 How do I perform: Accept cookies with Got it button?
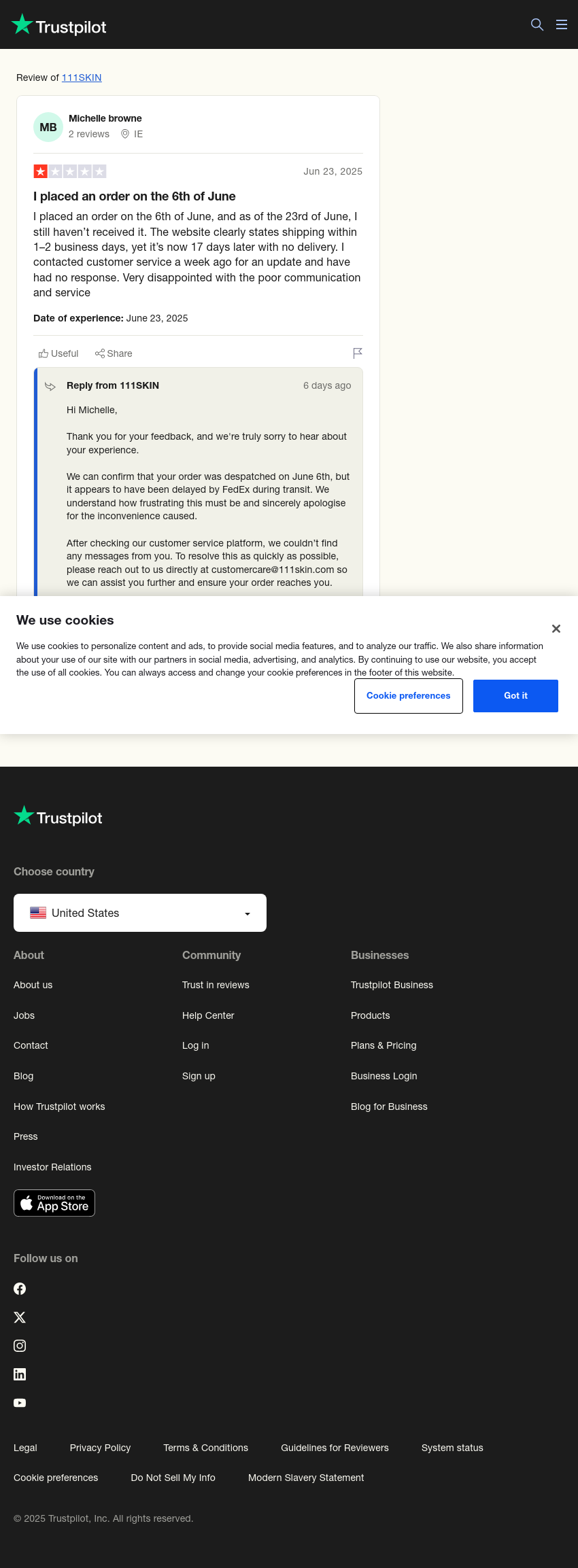pos(515,696)
